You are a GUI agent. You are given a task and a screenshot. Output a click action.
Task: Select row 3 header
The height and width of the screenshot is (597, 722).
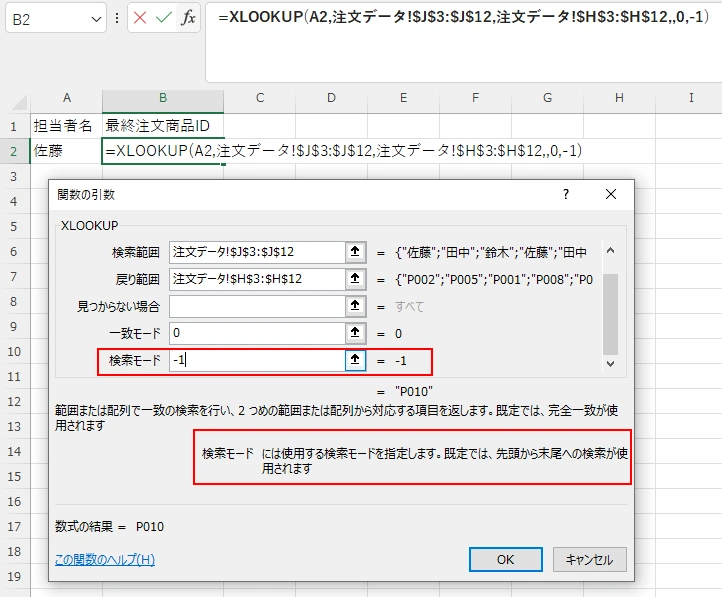coord(14,176)
